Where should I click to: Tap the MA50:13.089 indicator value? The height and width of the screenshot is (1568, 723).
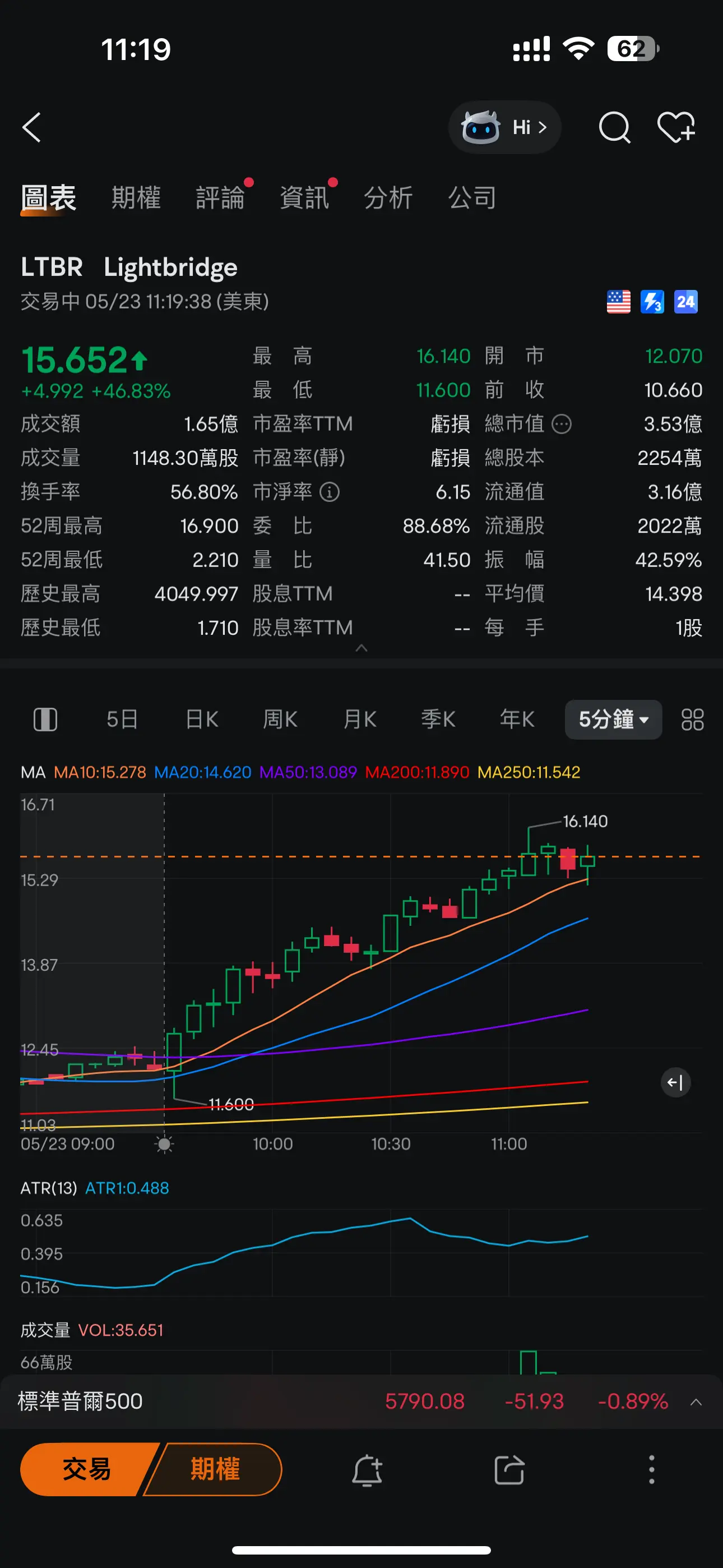point(308,772)
